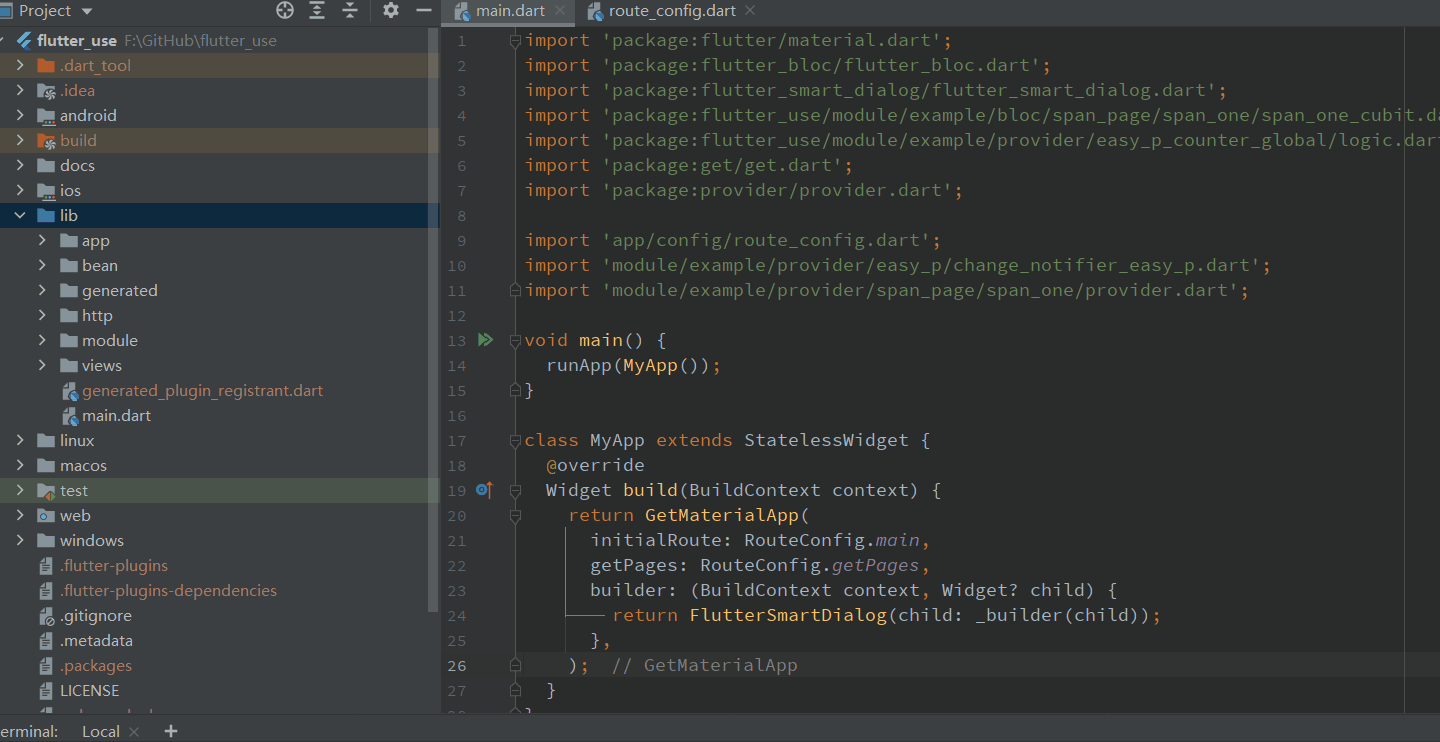Collapse the lib folder in tree

pyautogui.click(x=20, y=215)
